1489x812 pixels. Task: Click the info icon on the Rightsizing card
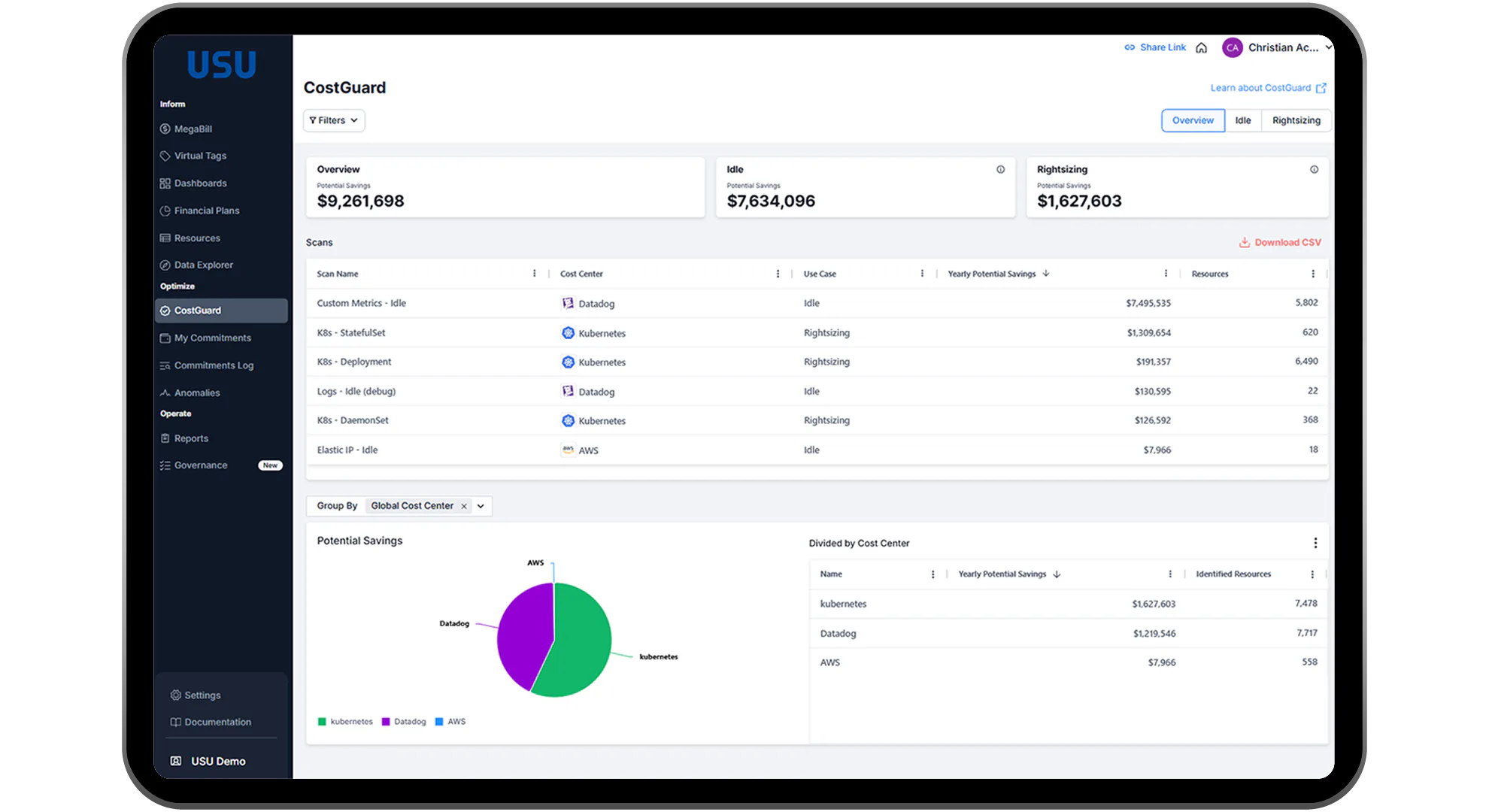[x=1314, y=169]
